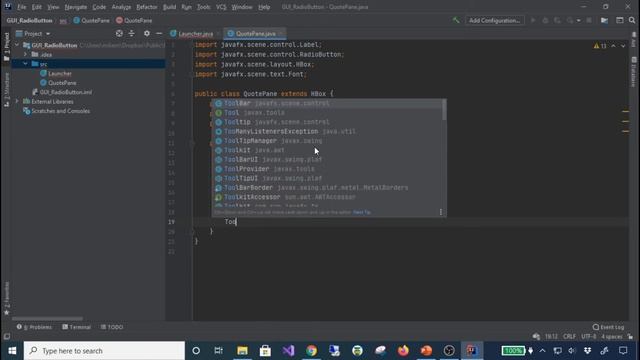Open Chrome from taskbar
Image resolution: width=640 pixels, height=360 pixels.
point(311,351)
